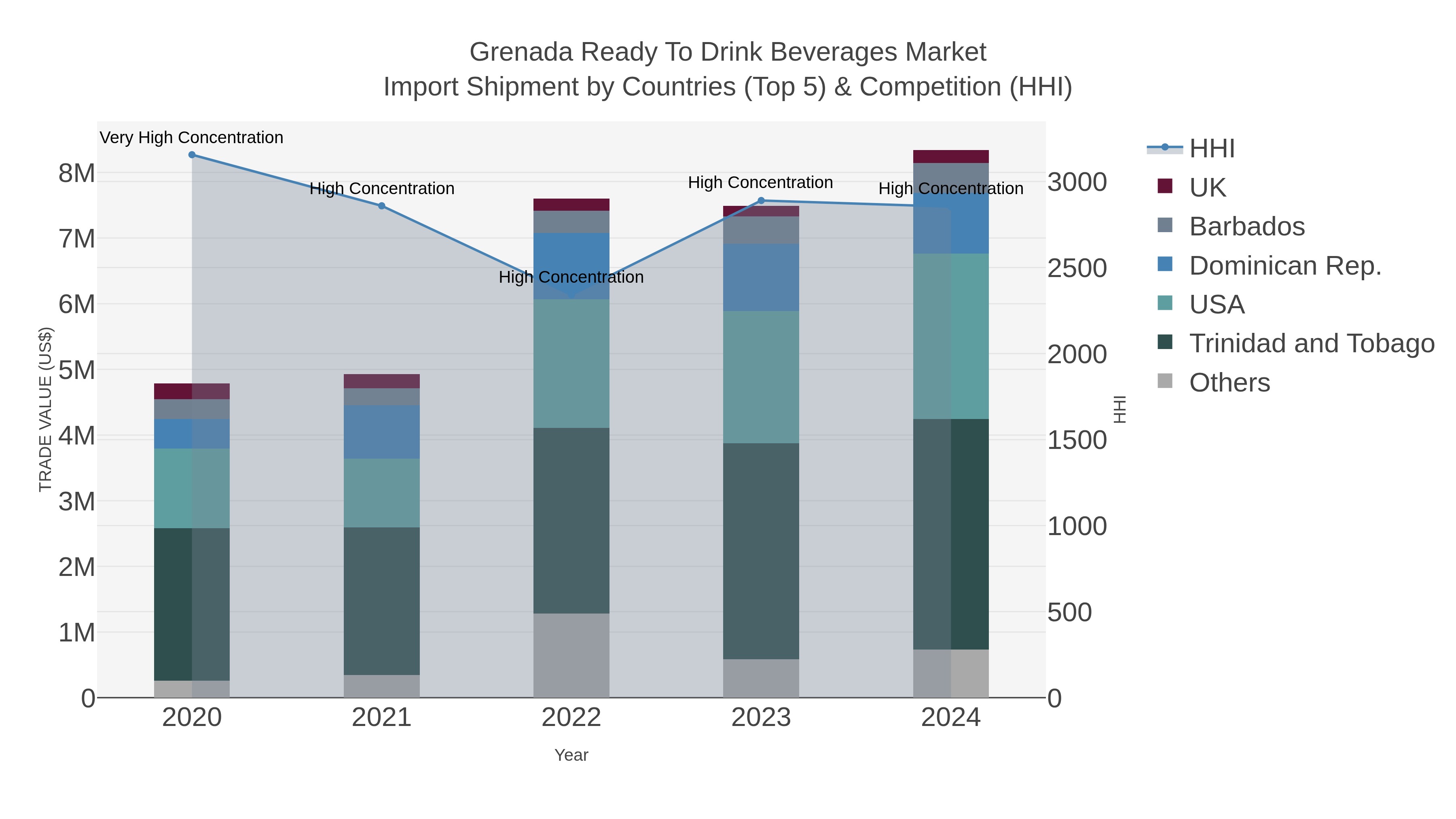Click the Barbados slate legend swatch
The width and height of the screenshot is (1456, 819).
coord(1165,225)
